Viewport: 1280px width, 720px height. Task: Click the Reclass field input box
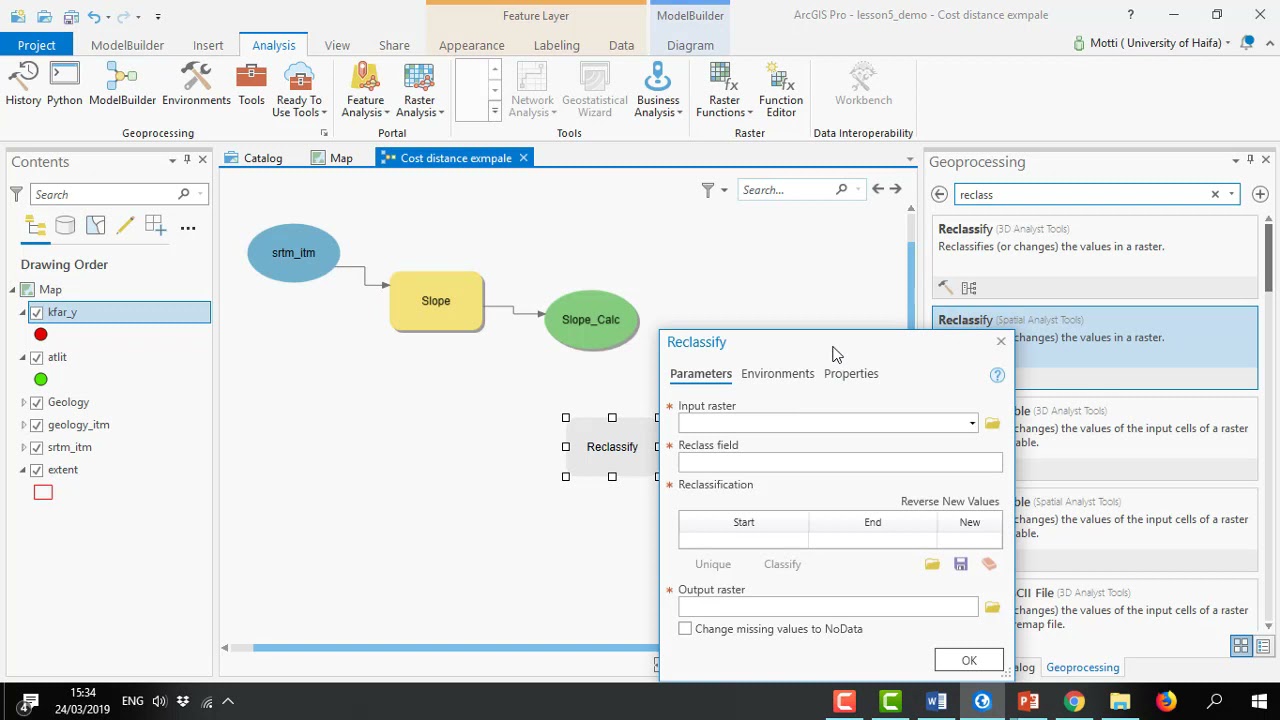point(840,463)
